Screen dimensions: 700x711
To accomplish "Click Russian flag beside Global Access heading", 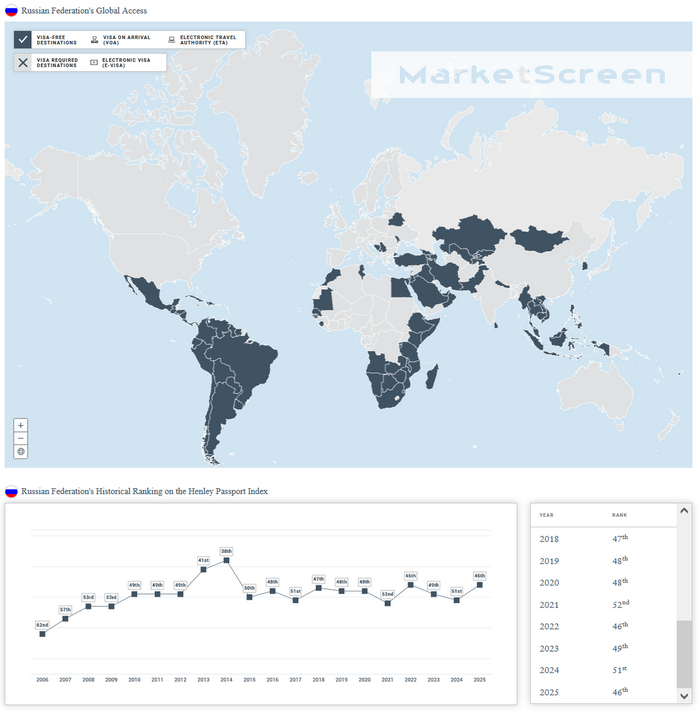I will click(x=11, y=10).
